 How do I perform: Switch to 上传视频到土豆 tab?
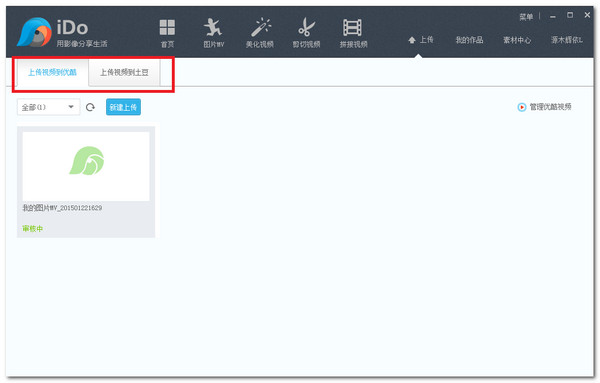coord(124,72)
